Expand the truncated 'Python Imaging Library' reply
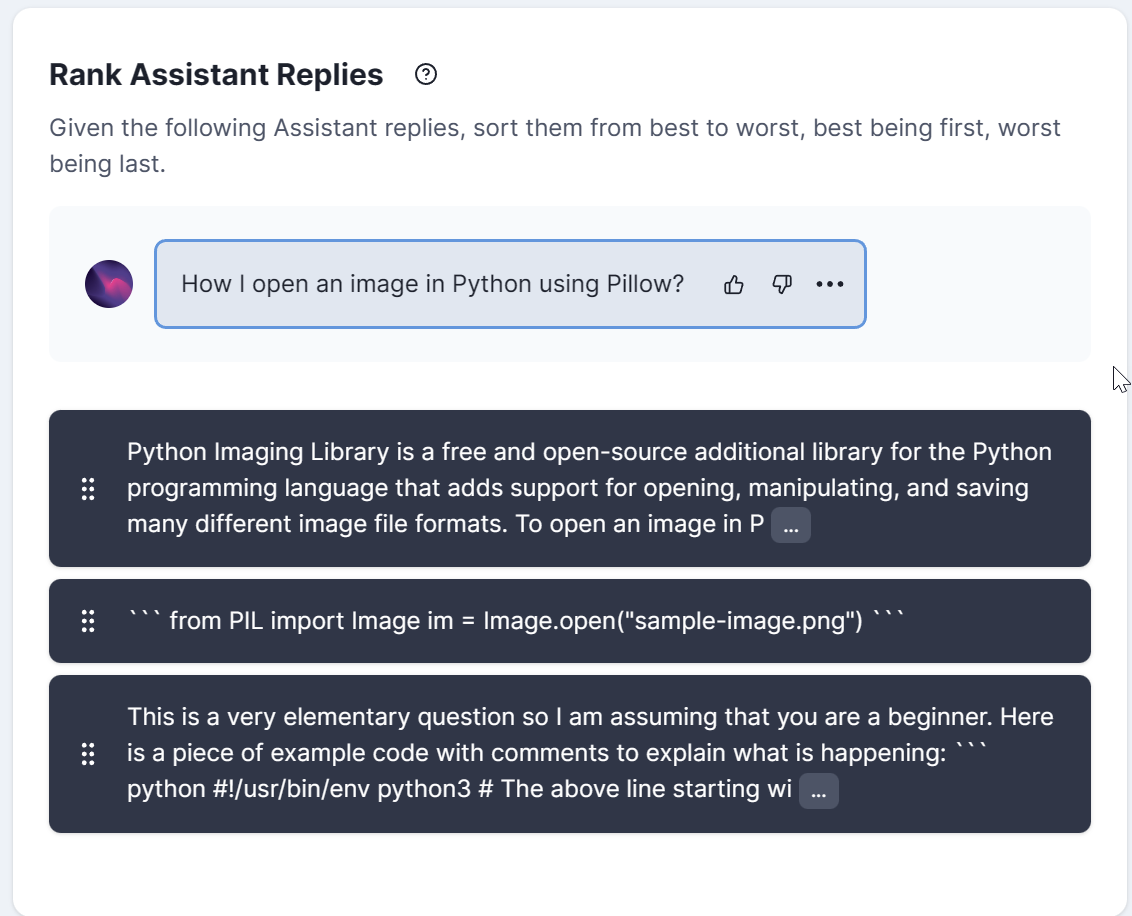The height and width of the screenshot is (916, 1132). coord(790,524)
